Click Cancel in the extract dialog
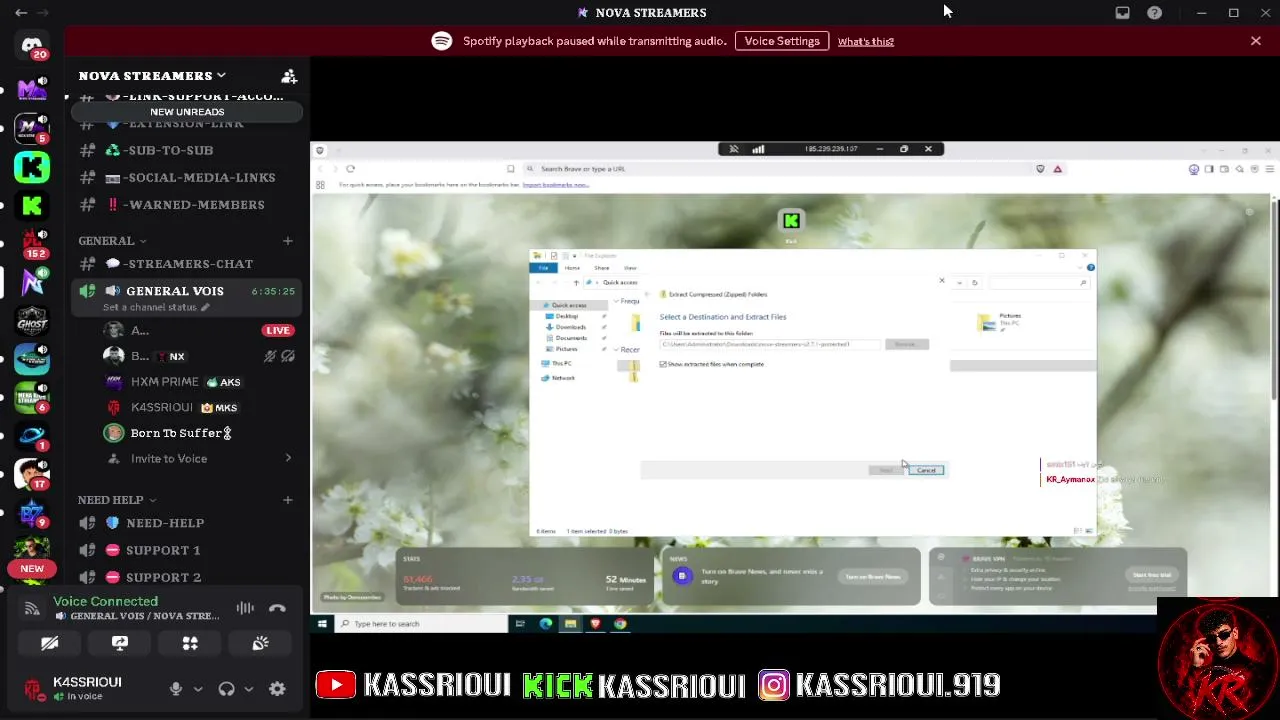The height and width of the screenshot is (720, 1280). [927, 470]
